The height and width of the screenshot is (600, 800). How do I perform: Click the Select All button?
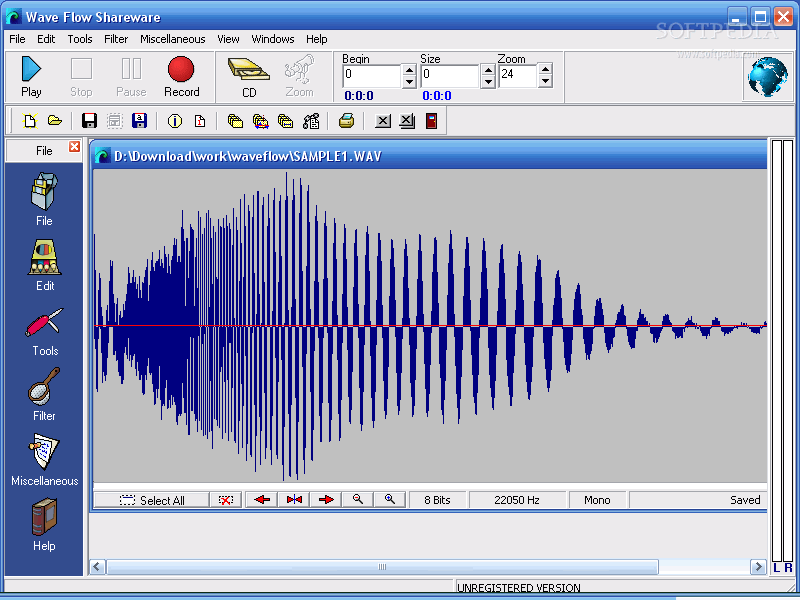152,500
